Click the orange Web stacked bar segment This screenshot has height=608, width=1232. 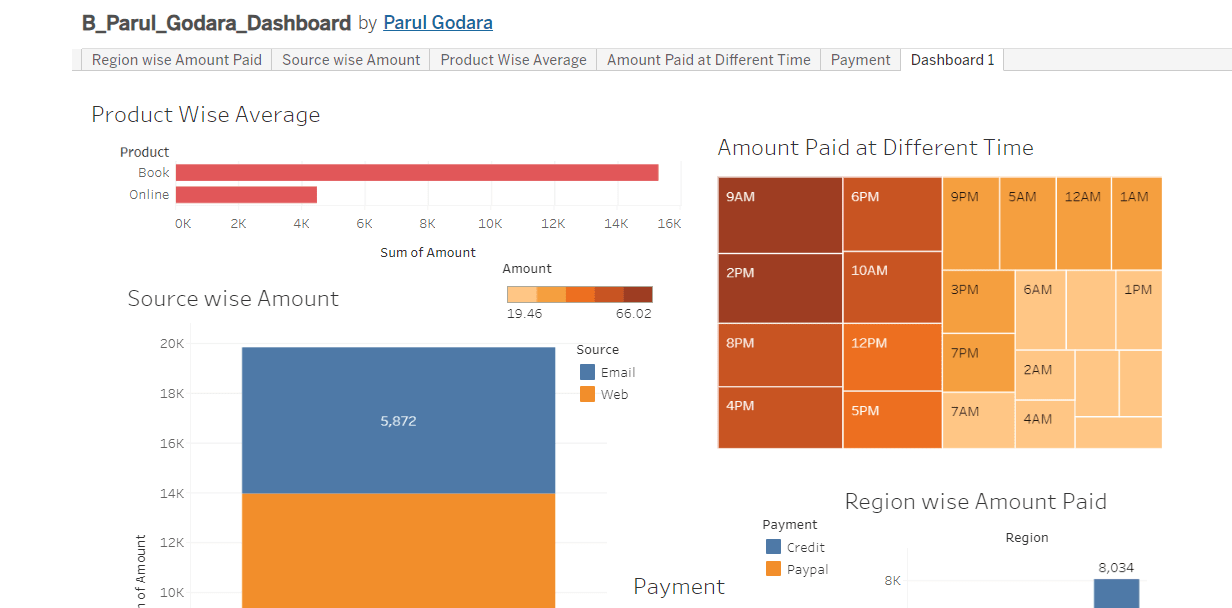398,550
